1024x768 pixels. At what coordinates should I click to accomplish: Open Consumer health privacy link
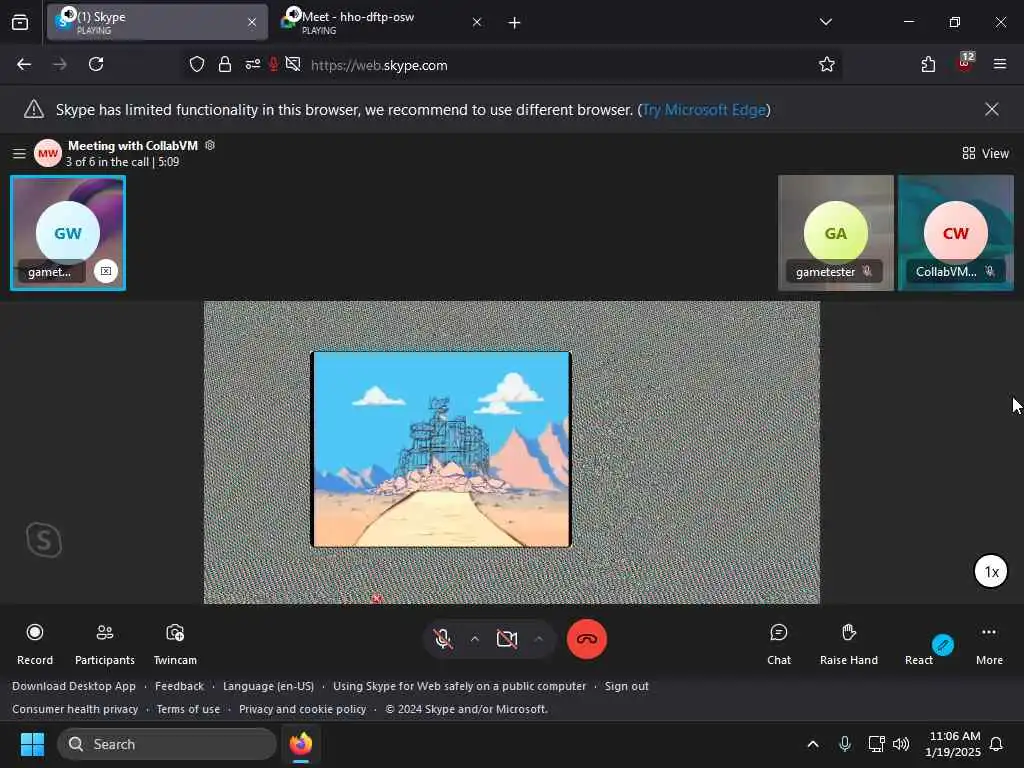point(75,709)
